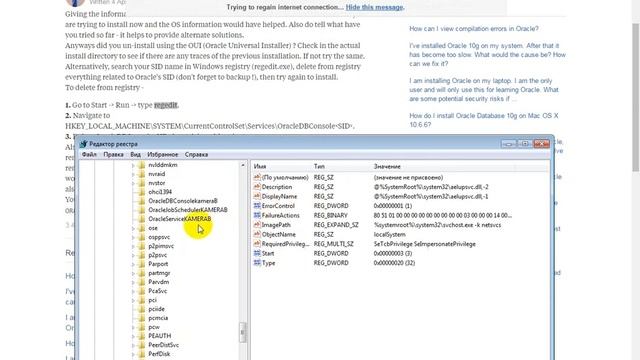Expand the Parport tree node
640x360 pixels.
pos(133,264)
